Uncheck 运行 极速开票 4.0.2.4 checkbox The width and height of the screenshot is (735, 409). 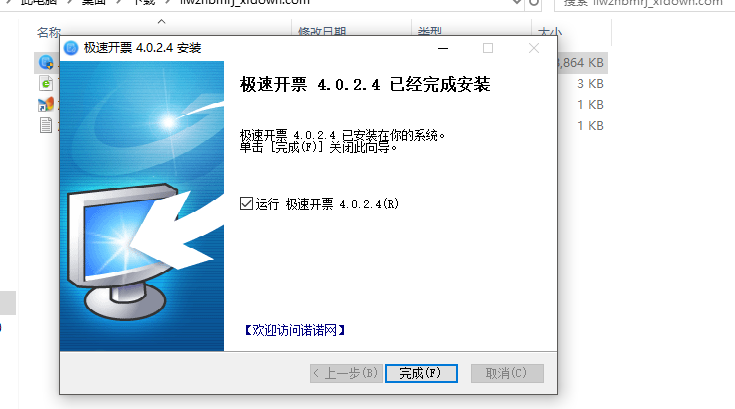(x=246, y=204)
